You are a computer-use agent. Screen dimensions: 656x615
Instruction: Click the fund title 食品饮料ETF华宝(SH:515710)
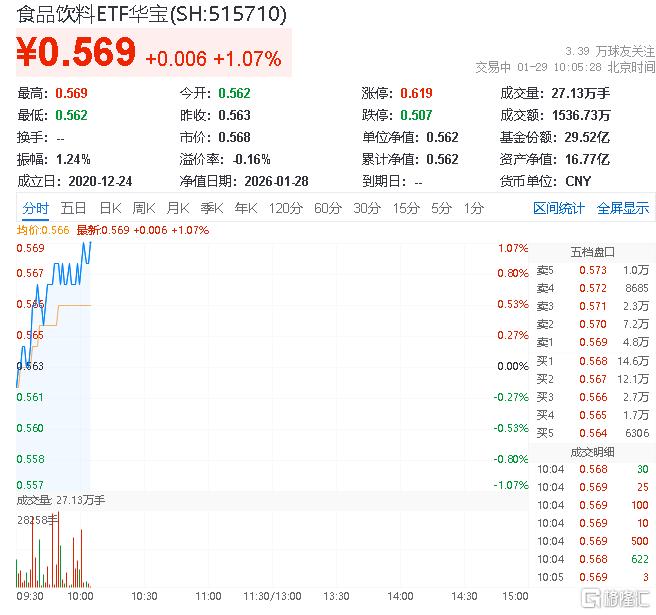coord(151,14)
